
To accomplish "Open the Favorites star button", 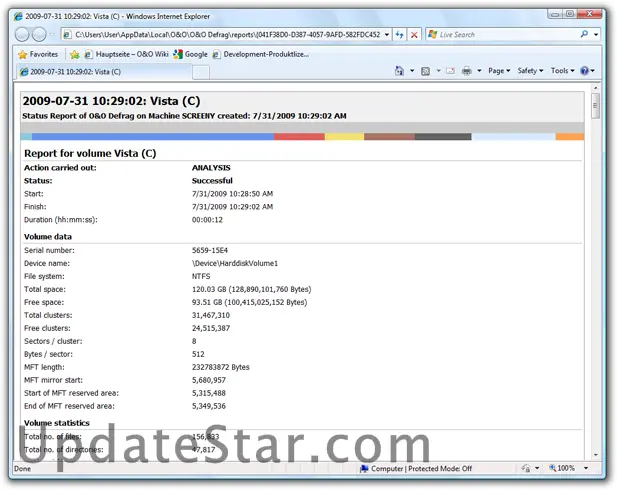I will tap(23, 54).
